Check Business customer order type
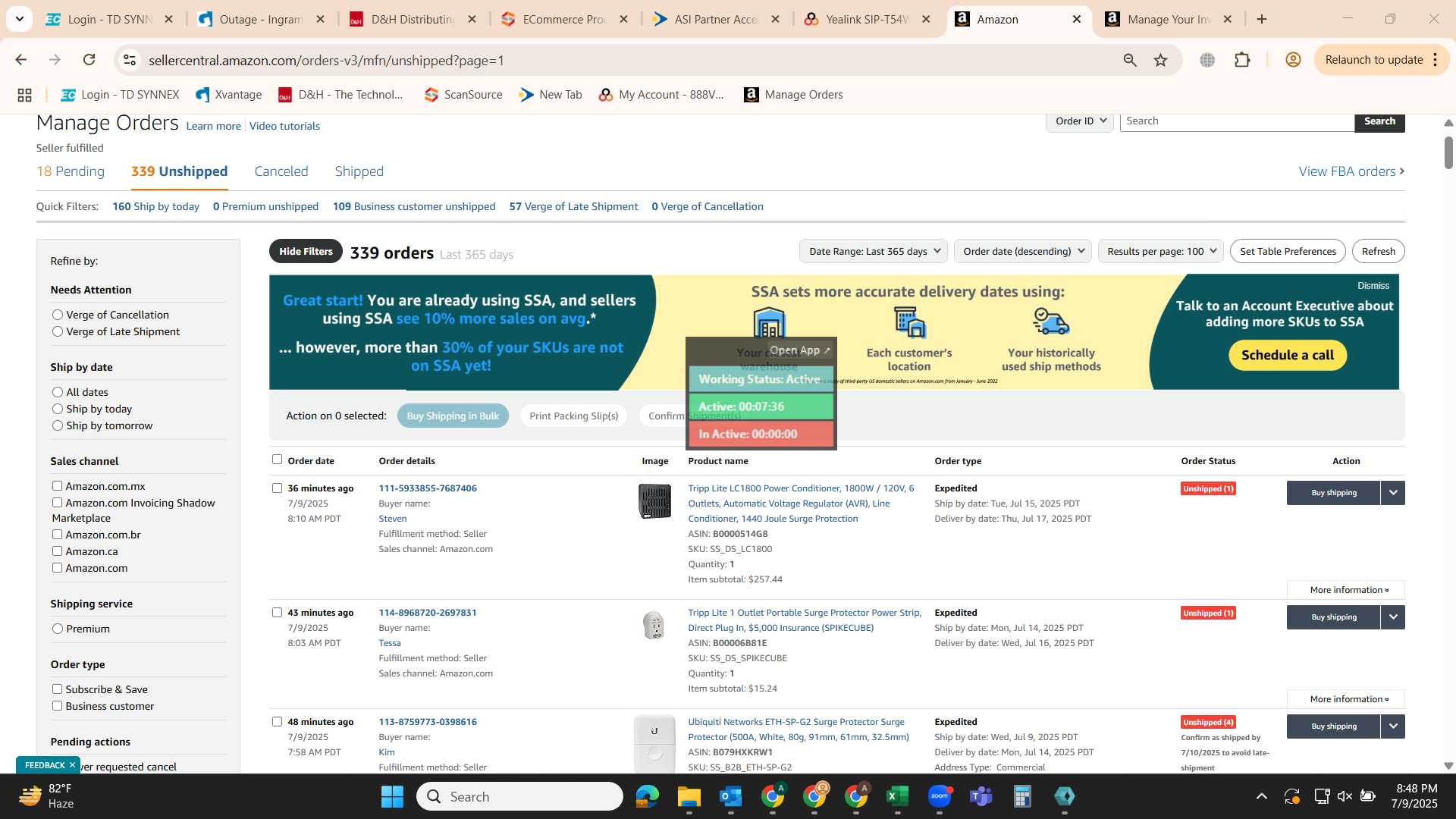 tap(57, 706)
